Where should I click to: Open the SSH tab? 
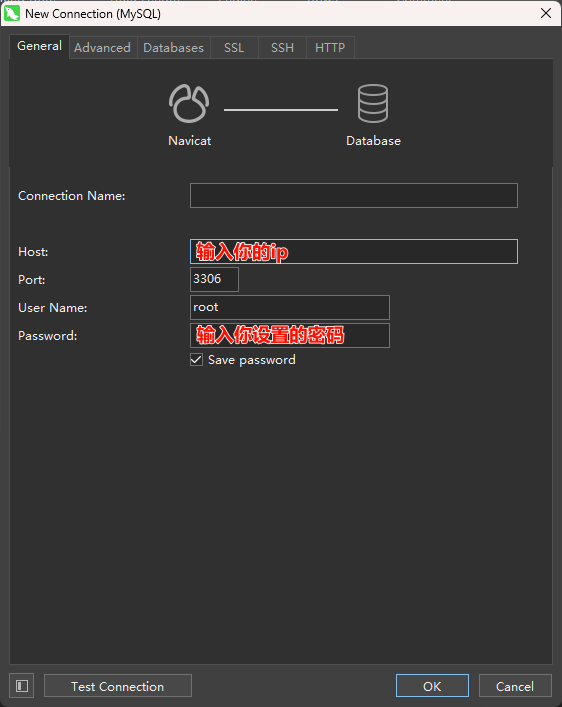pyautogui.click(x=282, y=48)
